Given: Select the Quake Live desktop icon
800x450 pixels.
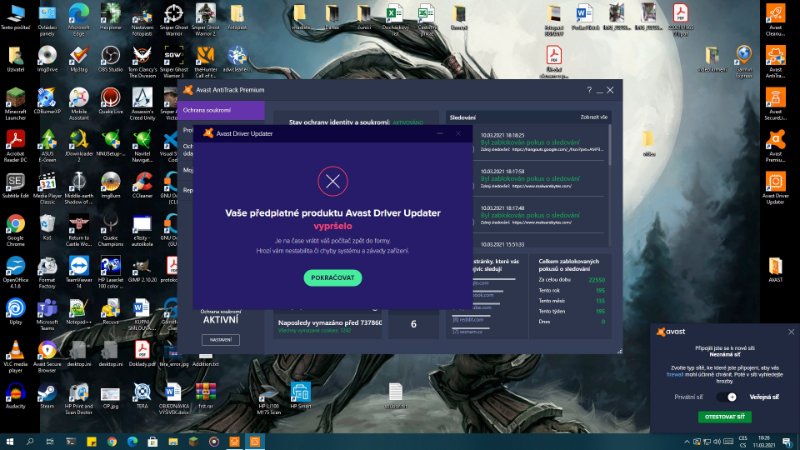Looking at the screenshot, I should pos(110,101).
